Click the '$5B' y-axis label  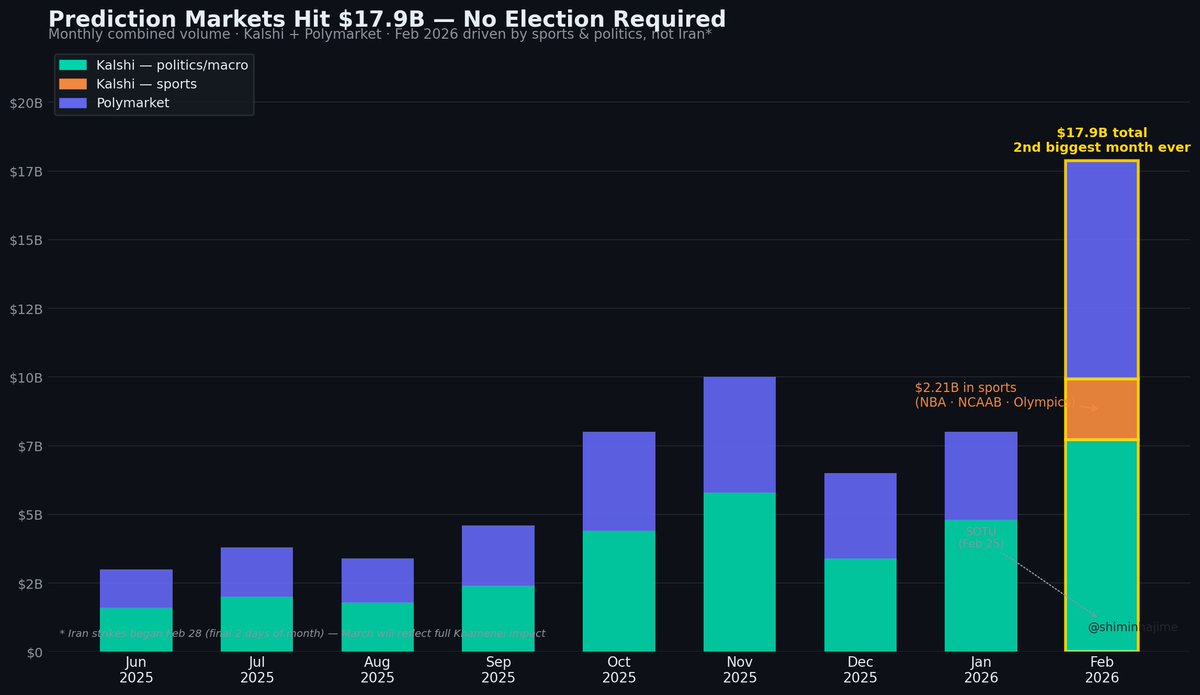pyautogui.click(x=29, y=515)
